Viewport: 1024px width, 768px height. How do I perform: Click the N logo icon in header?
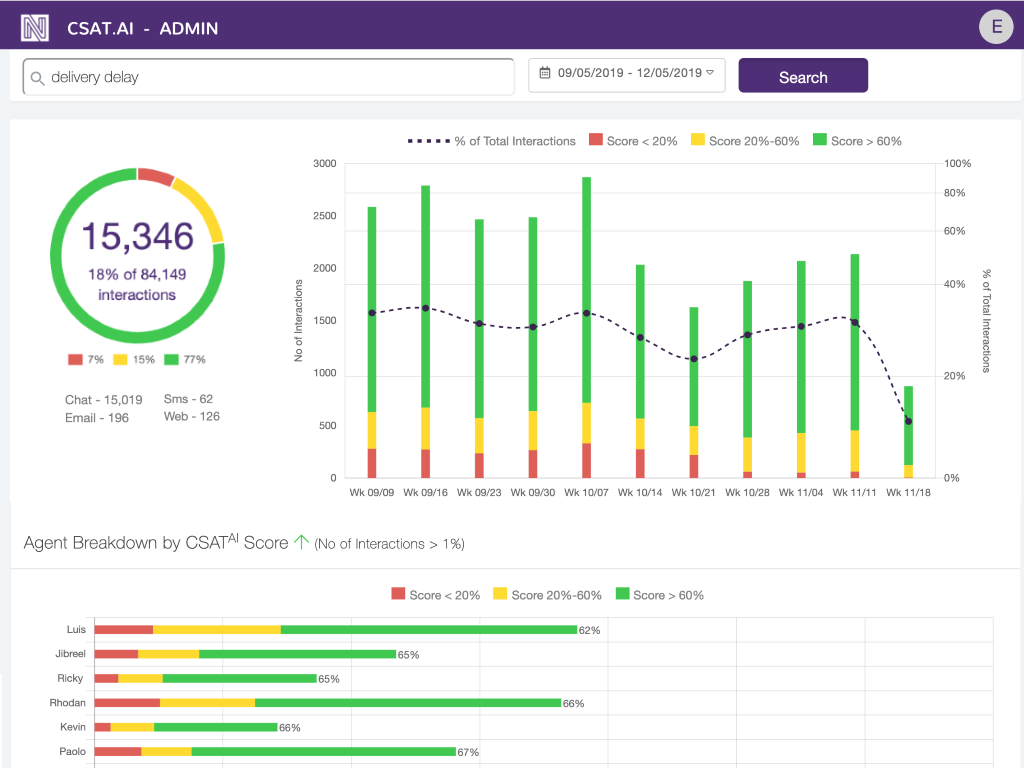click(x=35, y=27)
